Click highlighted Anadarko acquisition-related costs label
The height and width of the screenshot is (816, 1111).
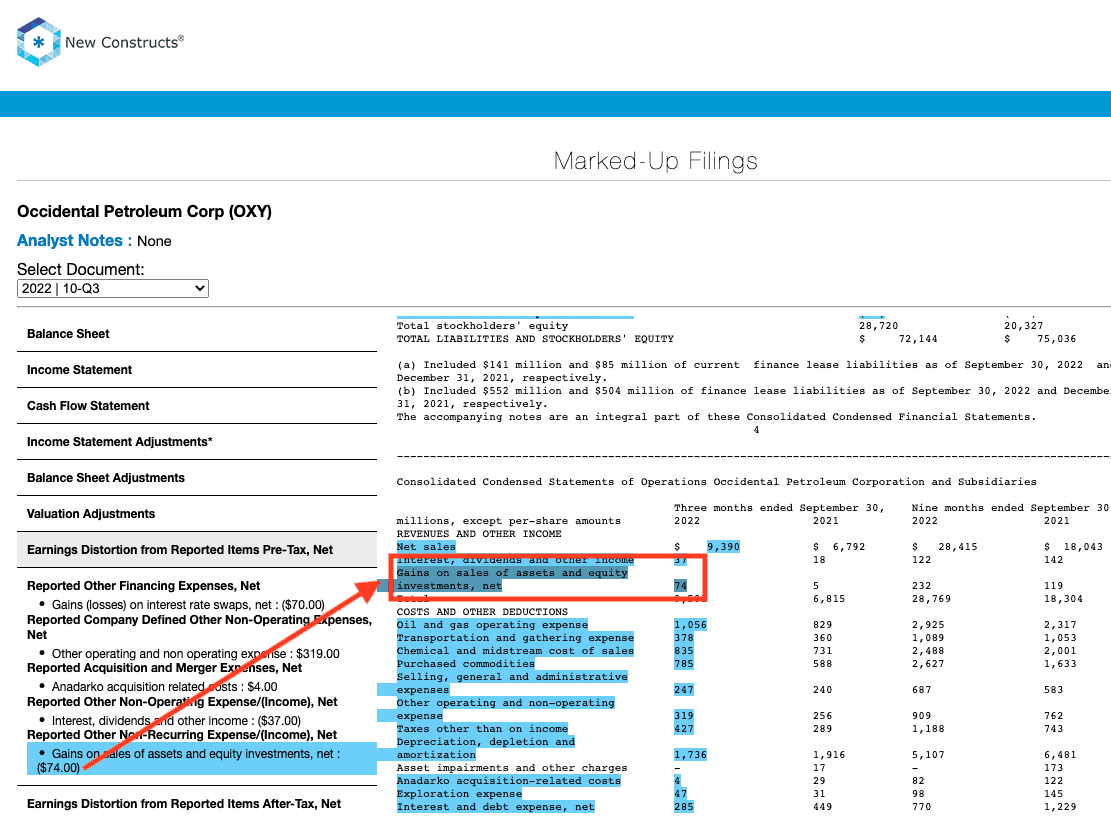[508, 781]
